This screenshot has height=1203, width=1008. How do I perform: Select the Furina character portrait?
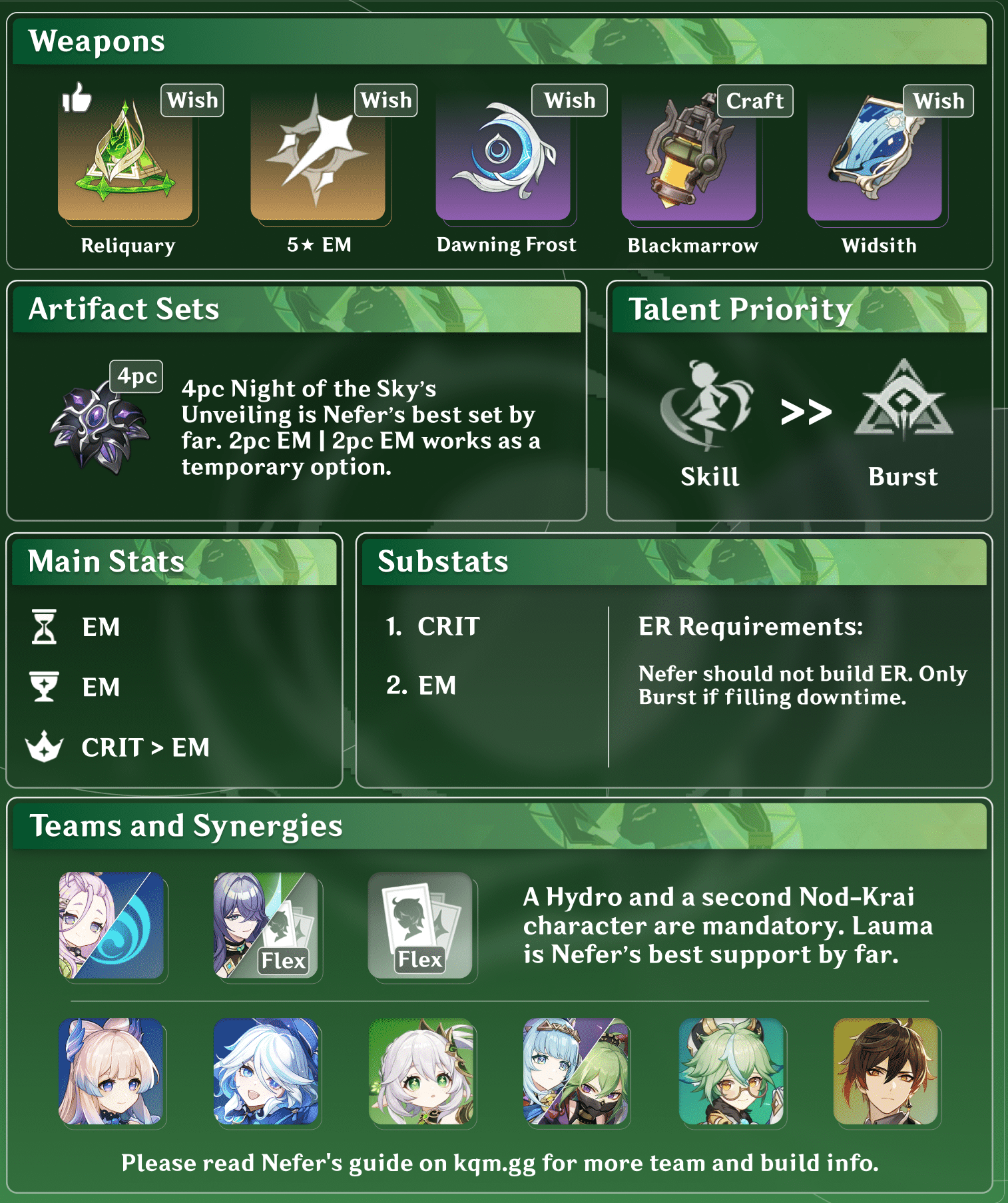click(x=266, y=1070)
